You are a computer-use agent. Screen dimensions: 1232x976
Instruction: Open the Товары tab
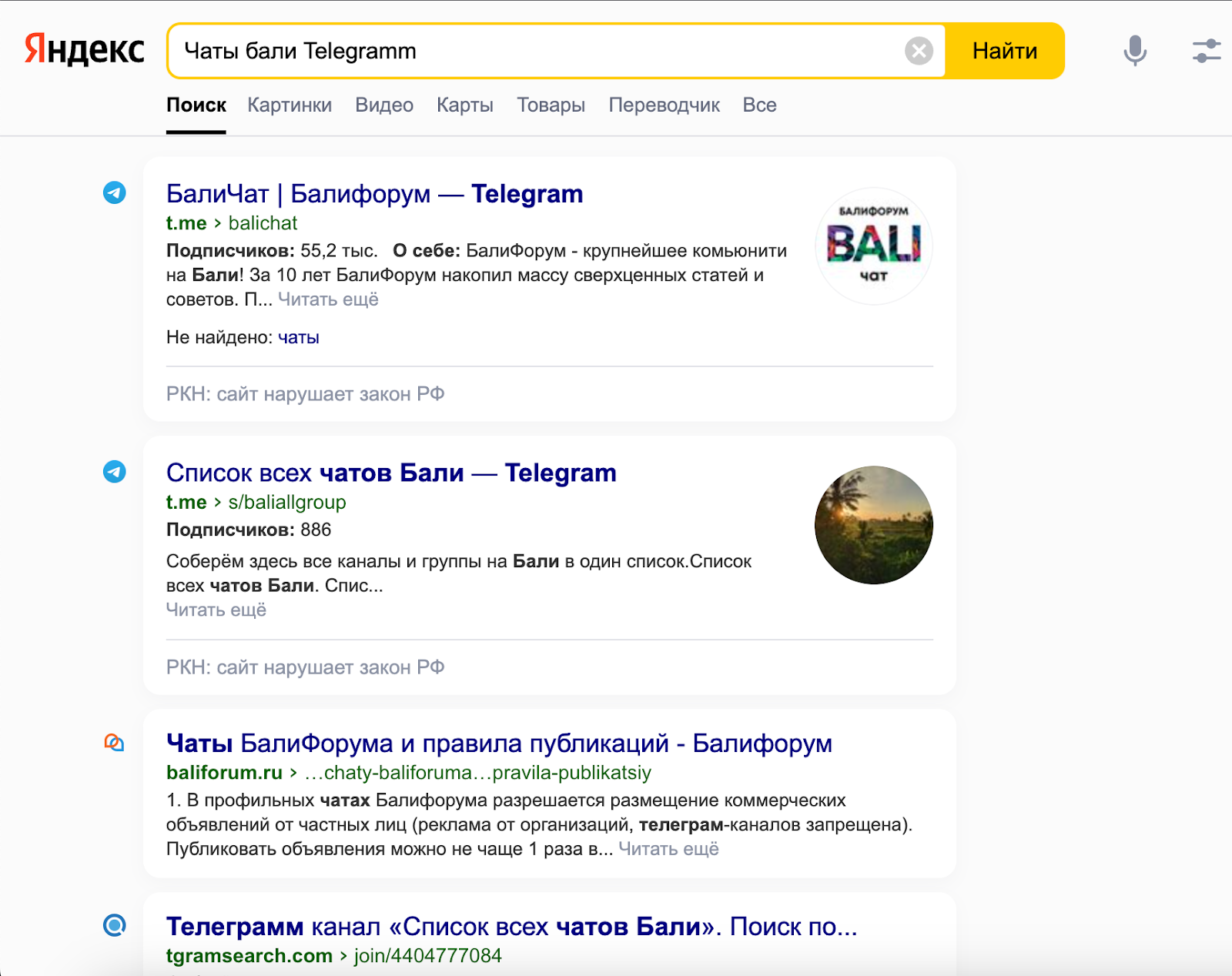pyautogui.click(x=551, y=105)
